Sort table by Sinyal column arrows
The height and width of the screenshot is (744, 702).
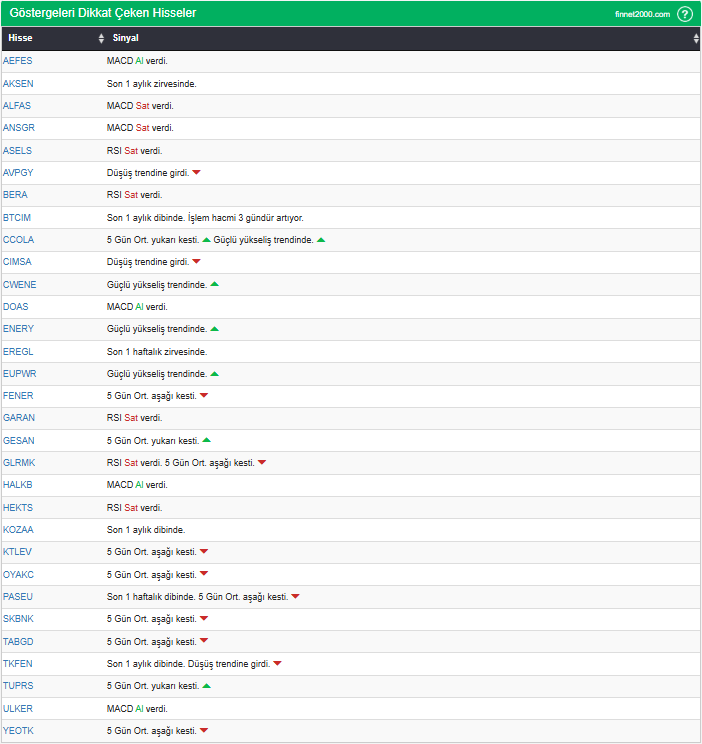click(x=696, y=38)
